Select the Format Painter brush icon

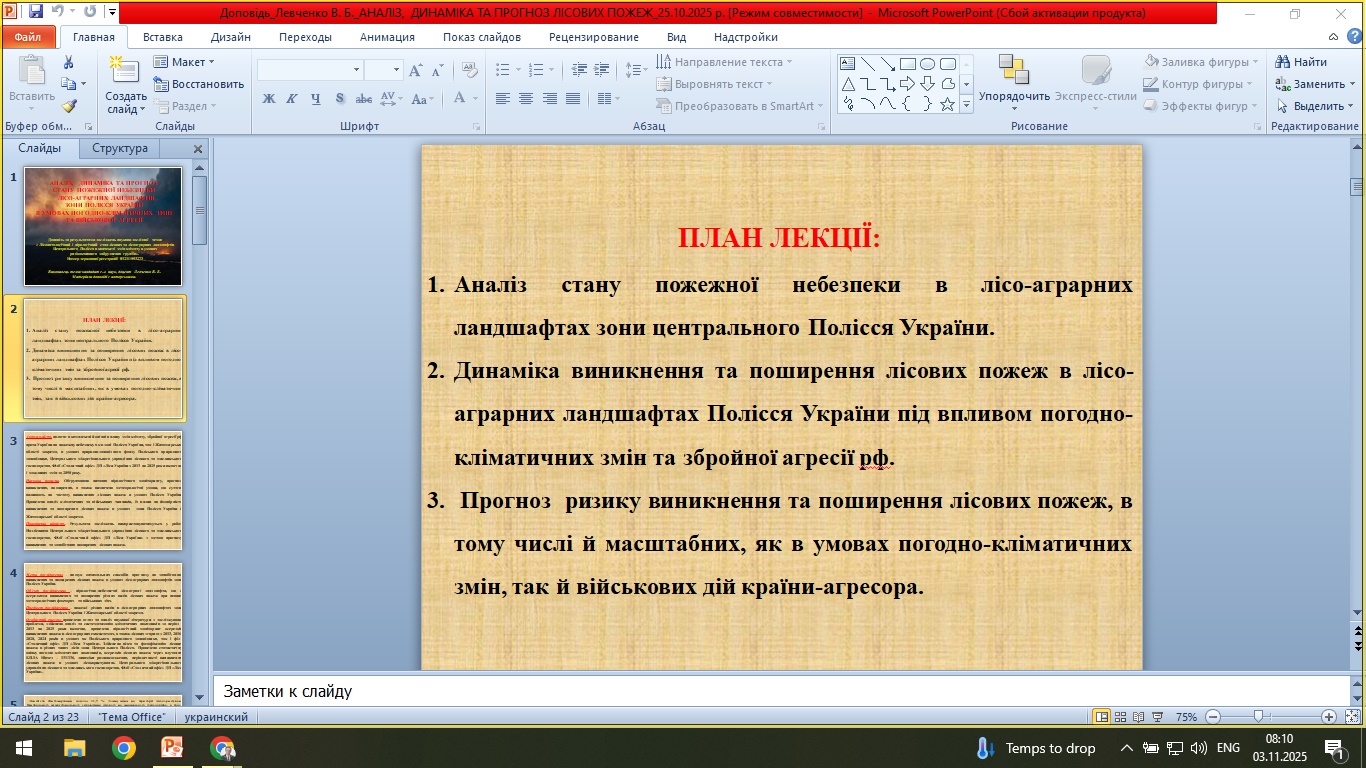coord(69,106)
